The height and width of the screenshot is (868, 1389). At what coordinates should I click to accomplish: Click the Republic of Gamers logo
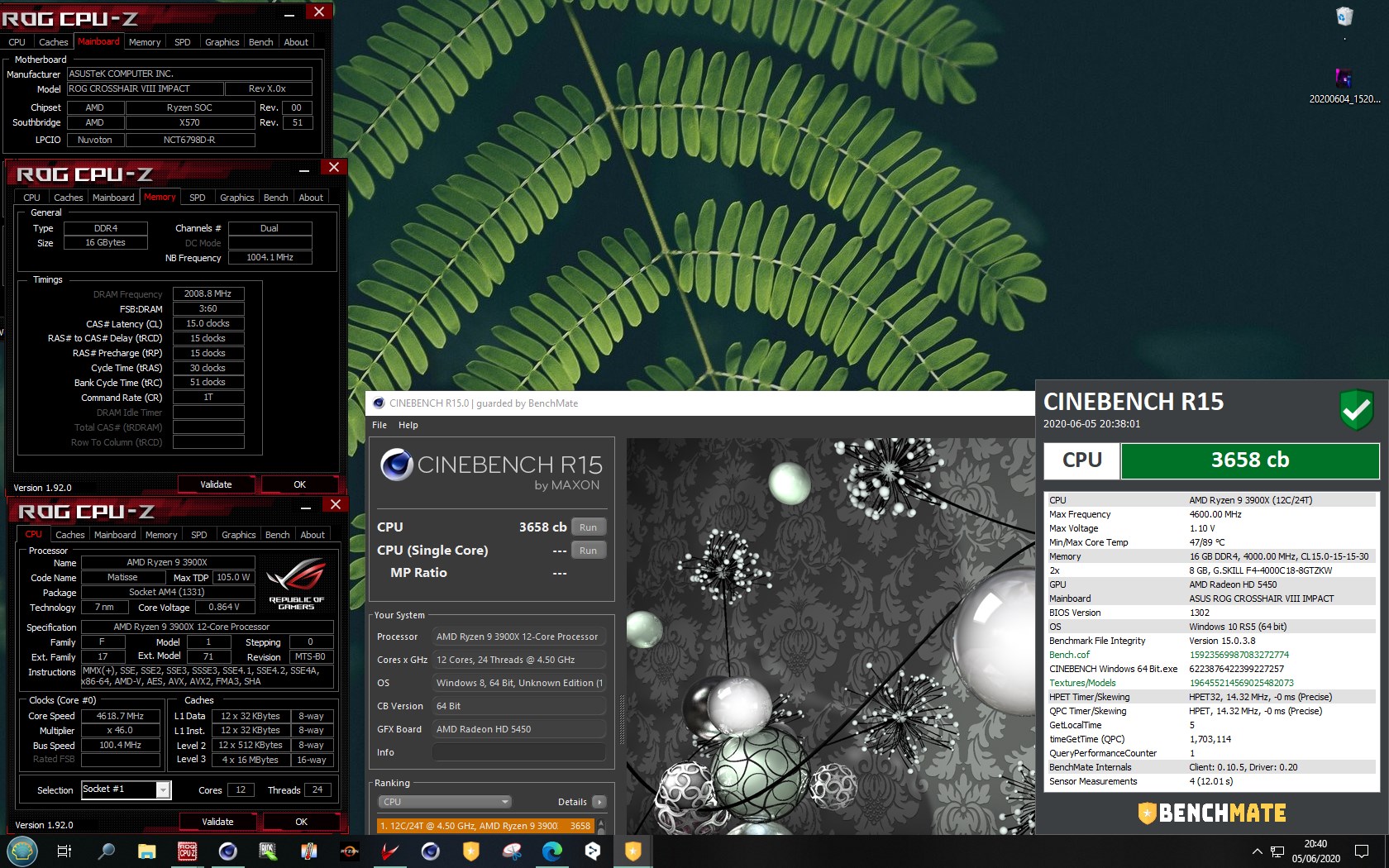tap(296, 583)
